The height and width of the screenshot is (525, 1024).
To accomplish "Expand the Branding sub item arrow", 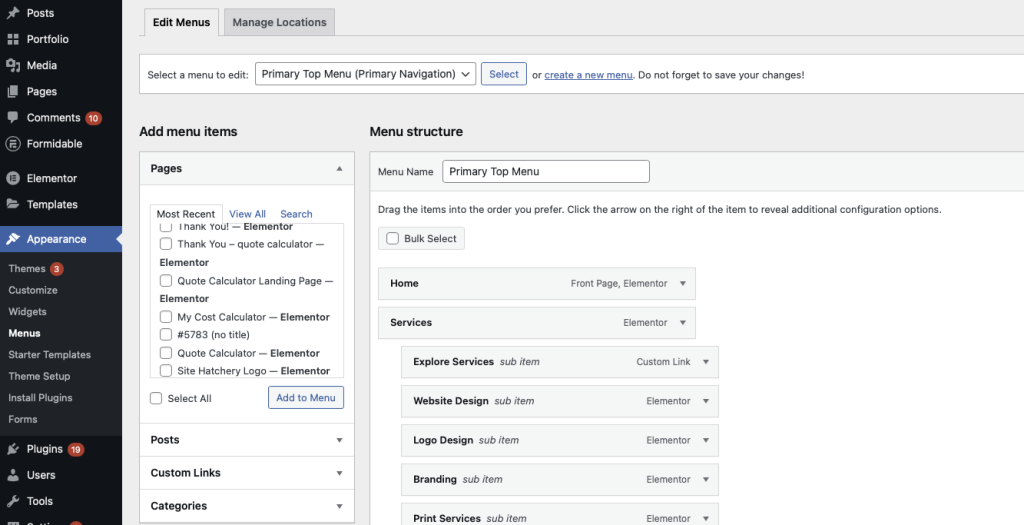I will pyautogui.click(x=705, y=479).
